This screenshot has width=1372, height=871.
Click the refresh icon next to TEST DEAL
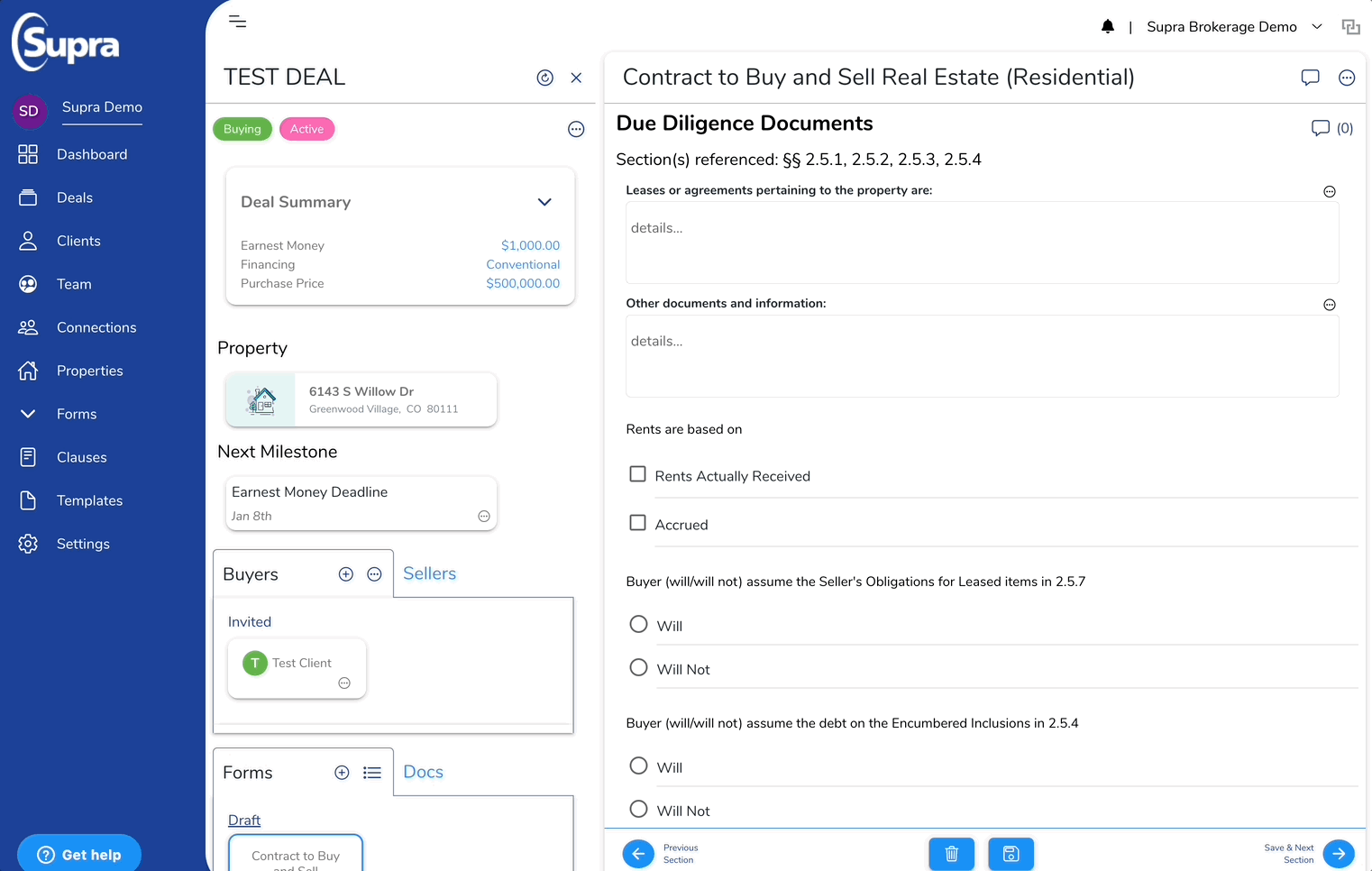coord(545,78)
